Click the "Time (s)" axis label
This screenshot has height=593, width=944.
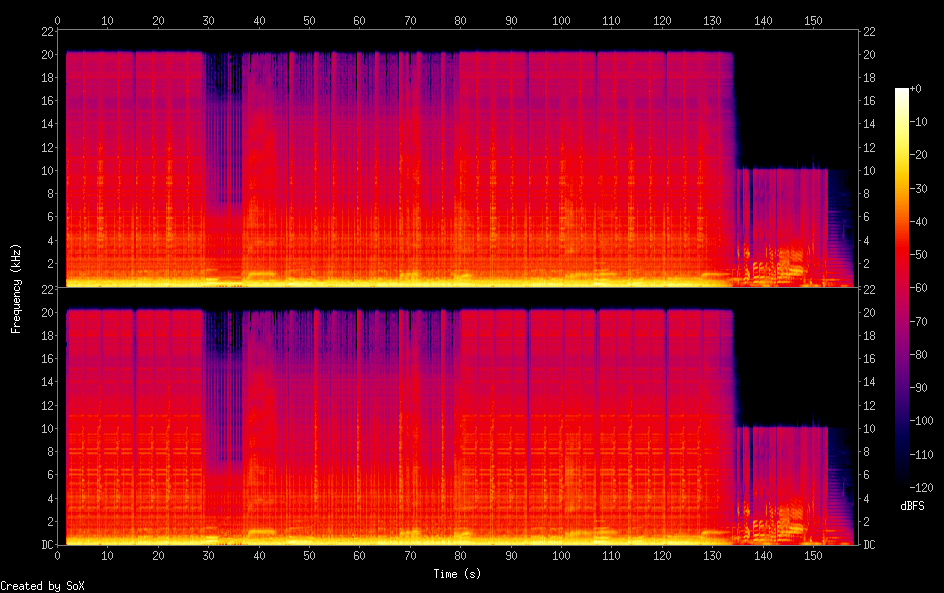click(x=458, y=574)
